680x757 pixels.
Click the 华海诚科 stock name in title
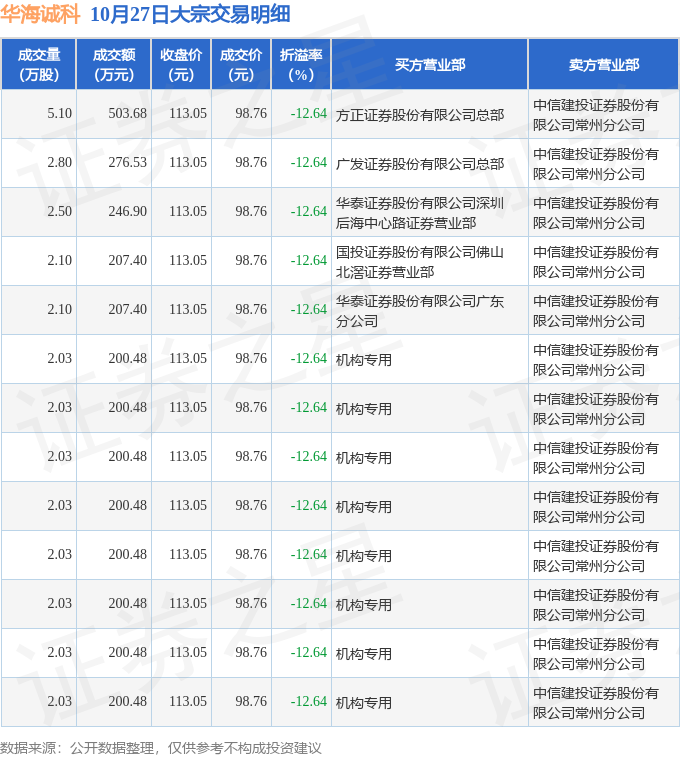[40, 14]
